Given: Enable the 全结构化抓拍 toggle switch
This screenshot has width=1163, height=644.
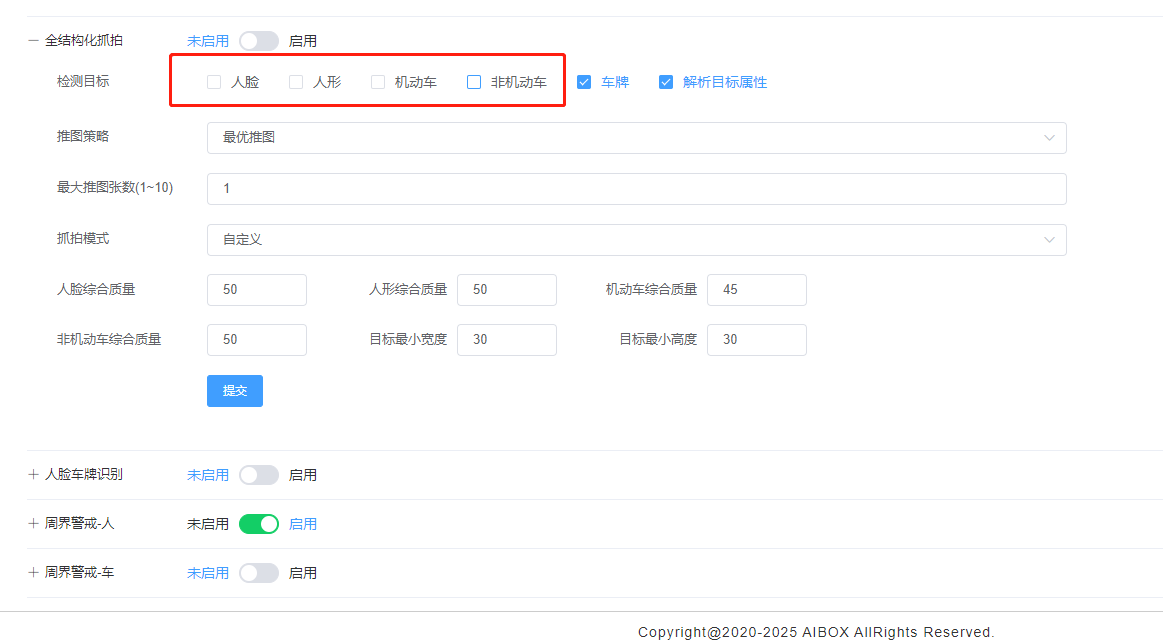Looking at the screenshot, I should (x=258, y=41).
